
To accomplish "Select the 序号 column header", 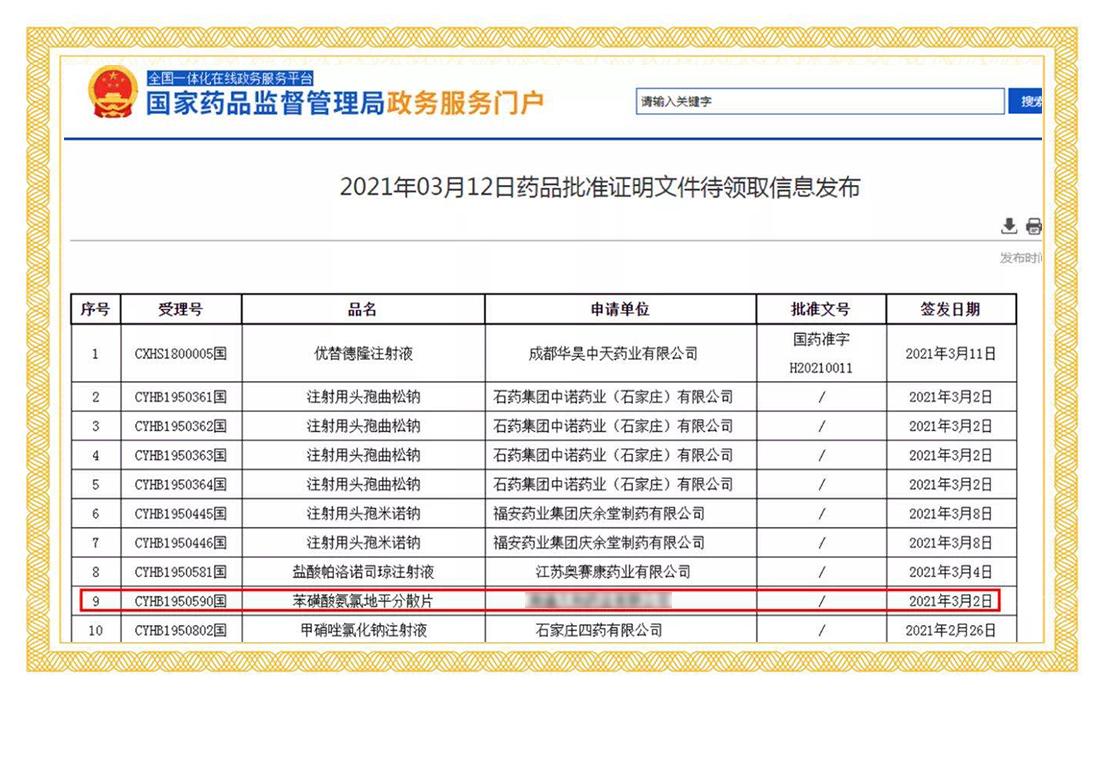I will tap(95, 309).
